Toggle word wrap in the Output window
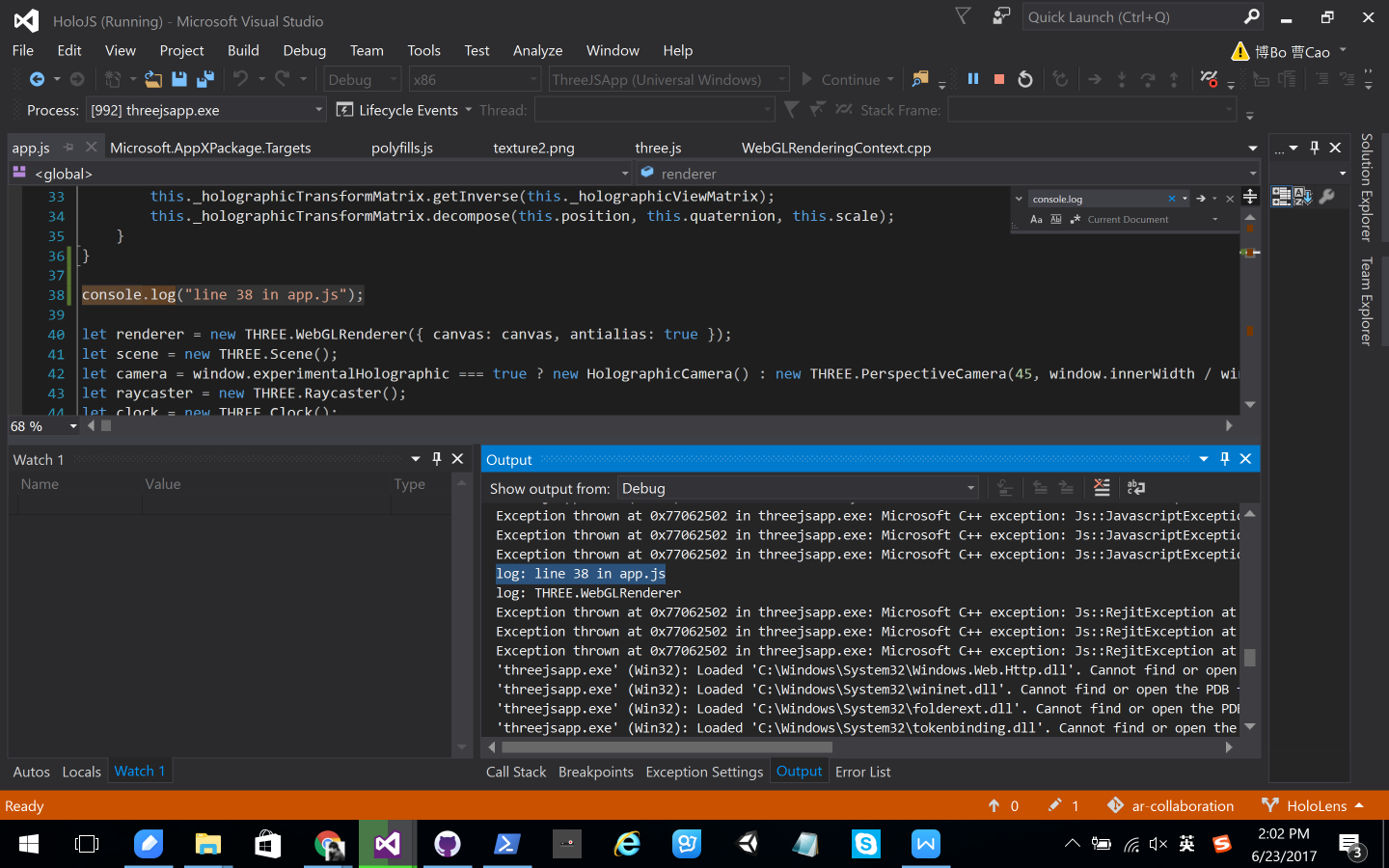This screenshot has height=868, width=1389. coord(1136,488)
